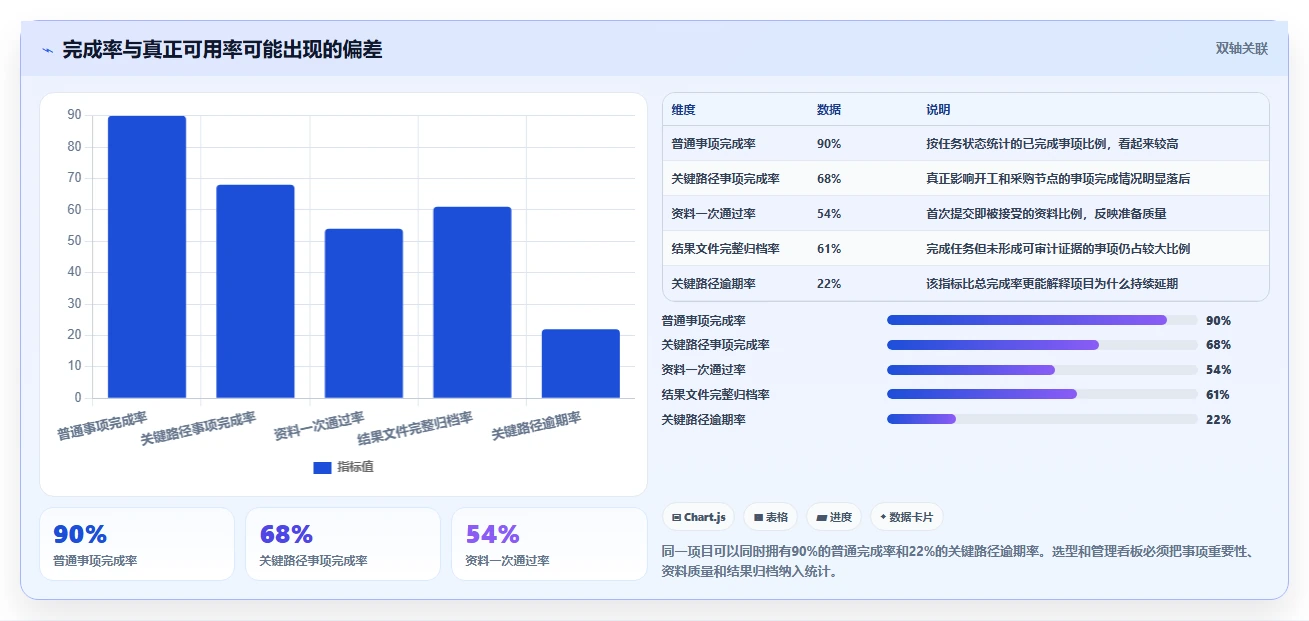Click the 普通事项完成率 progress bar
Image resolution: width=1309 pixels, height=621 pixels.
[x=1042, y=320]
